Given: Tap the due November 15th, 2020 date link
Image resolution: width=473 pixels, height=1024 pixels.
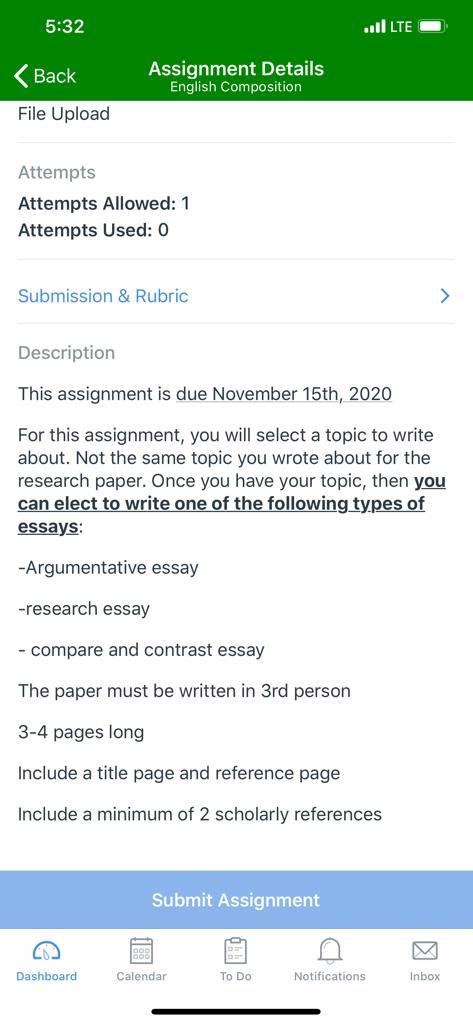Looking at the screenshot, I should point(284,394).
